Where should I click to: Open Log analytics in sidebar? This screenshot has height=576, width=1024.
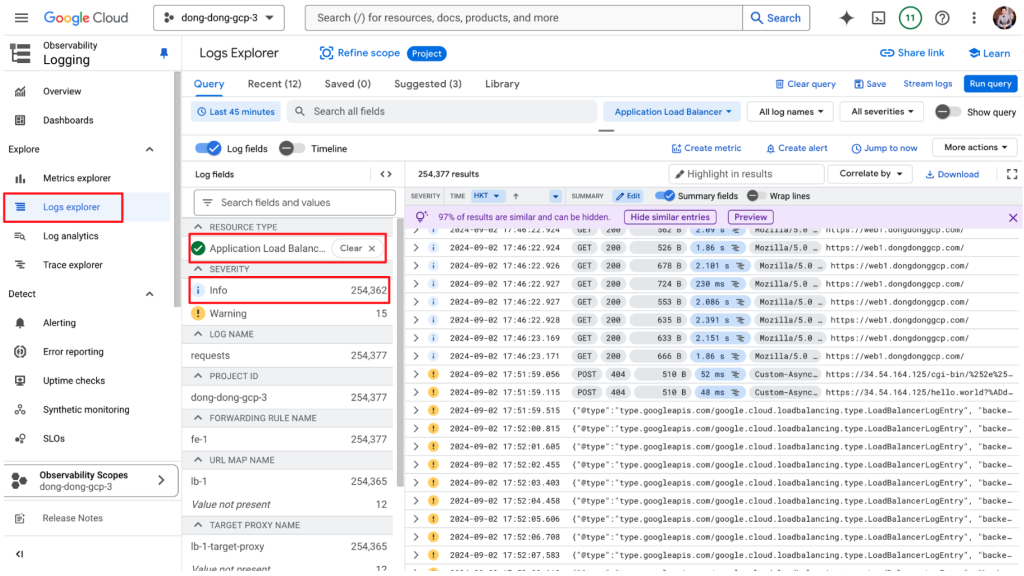pos(71,236)
